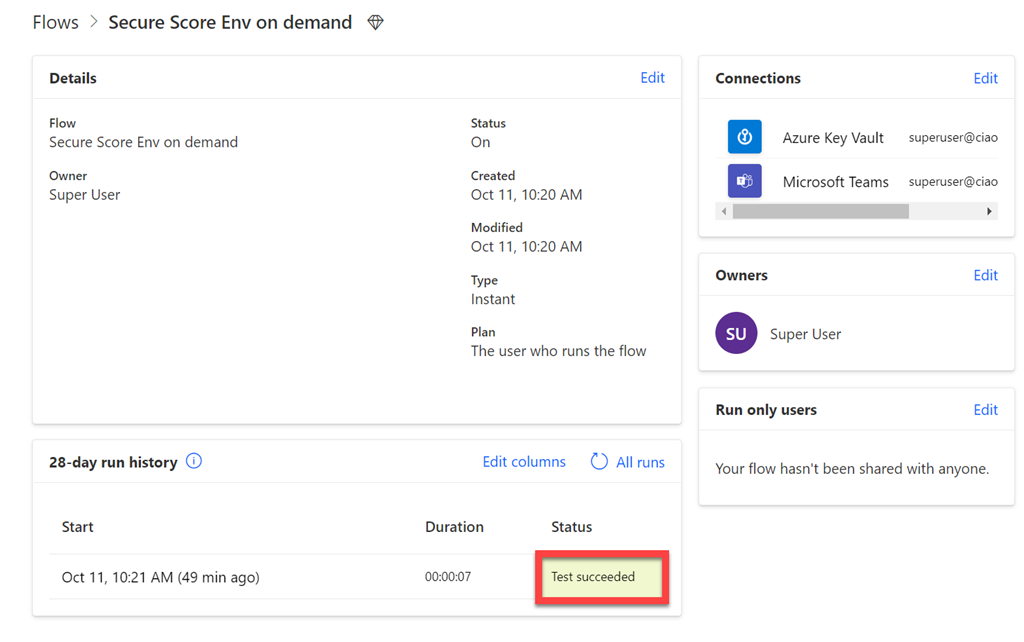View All runs of the flow

click(640, 462)
